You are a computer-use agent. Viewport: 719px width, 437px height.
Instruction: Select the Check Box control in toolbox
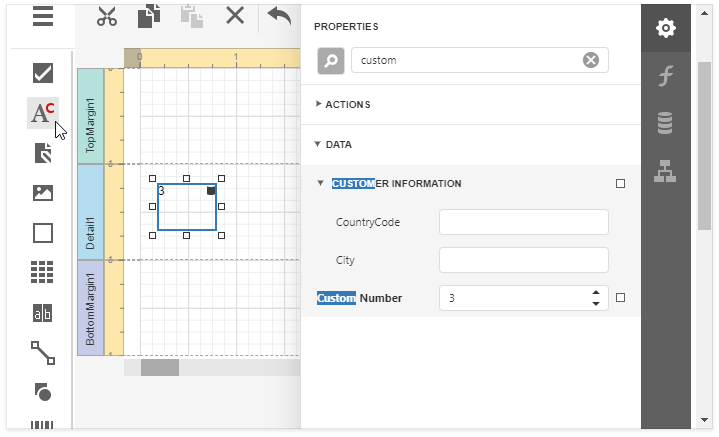(x=43, y=73)
